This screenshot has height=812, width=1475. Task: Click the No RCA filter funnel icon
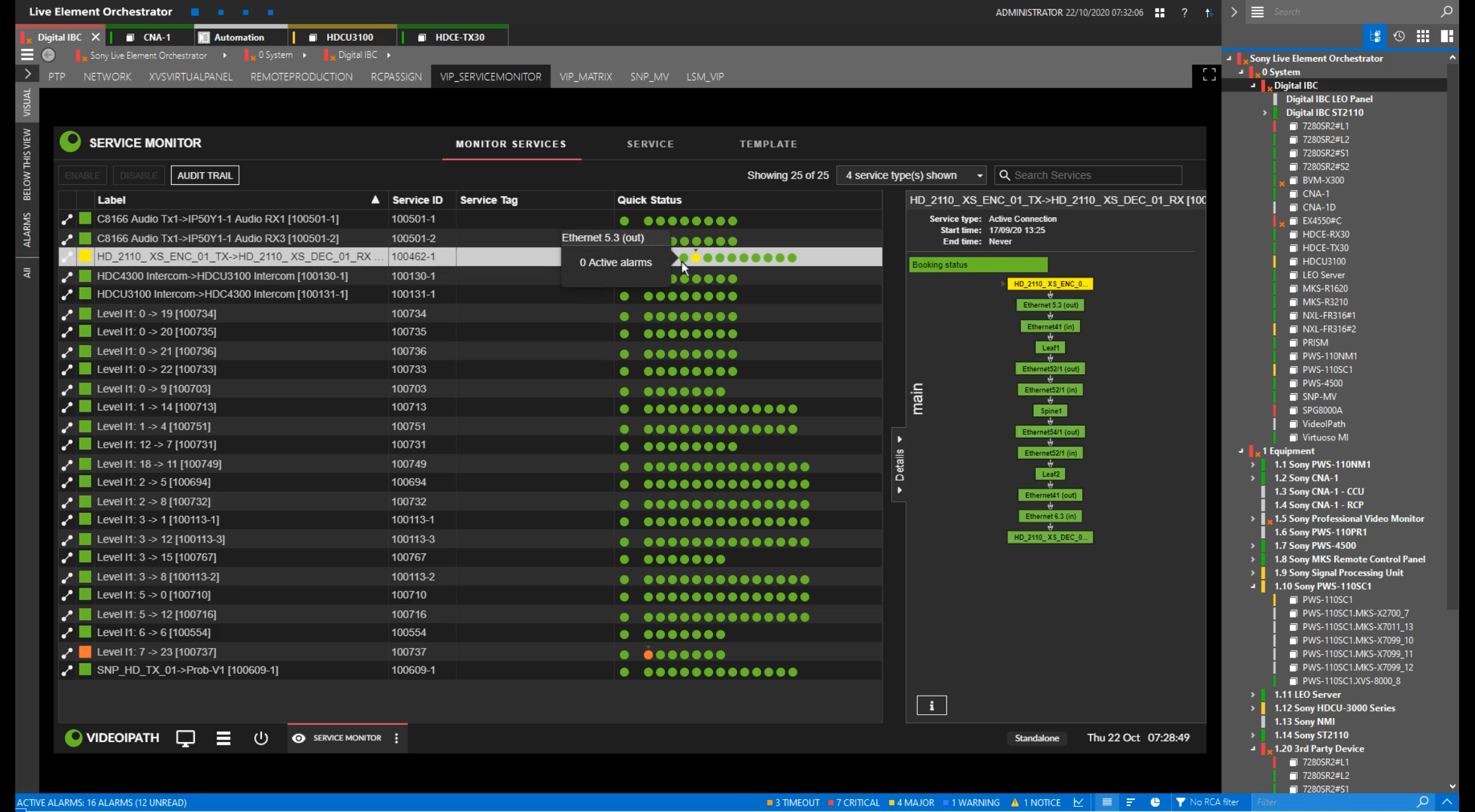[x=1181, y=802]
